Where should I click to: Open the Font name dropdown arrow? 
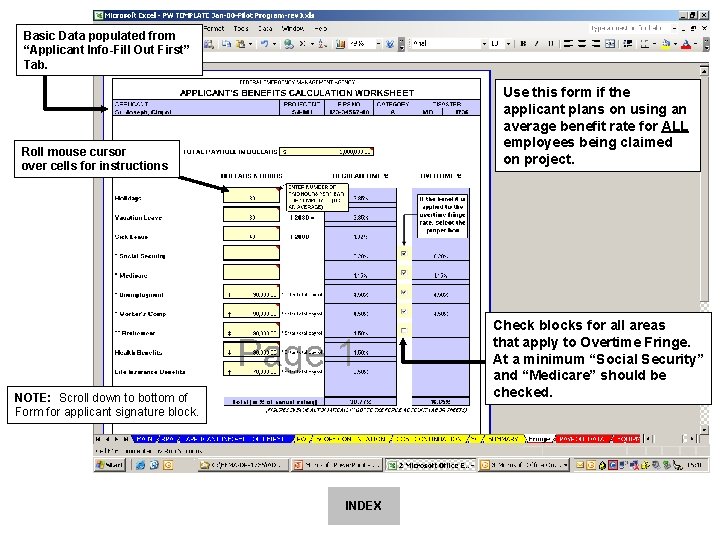click(484, 44)
